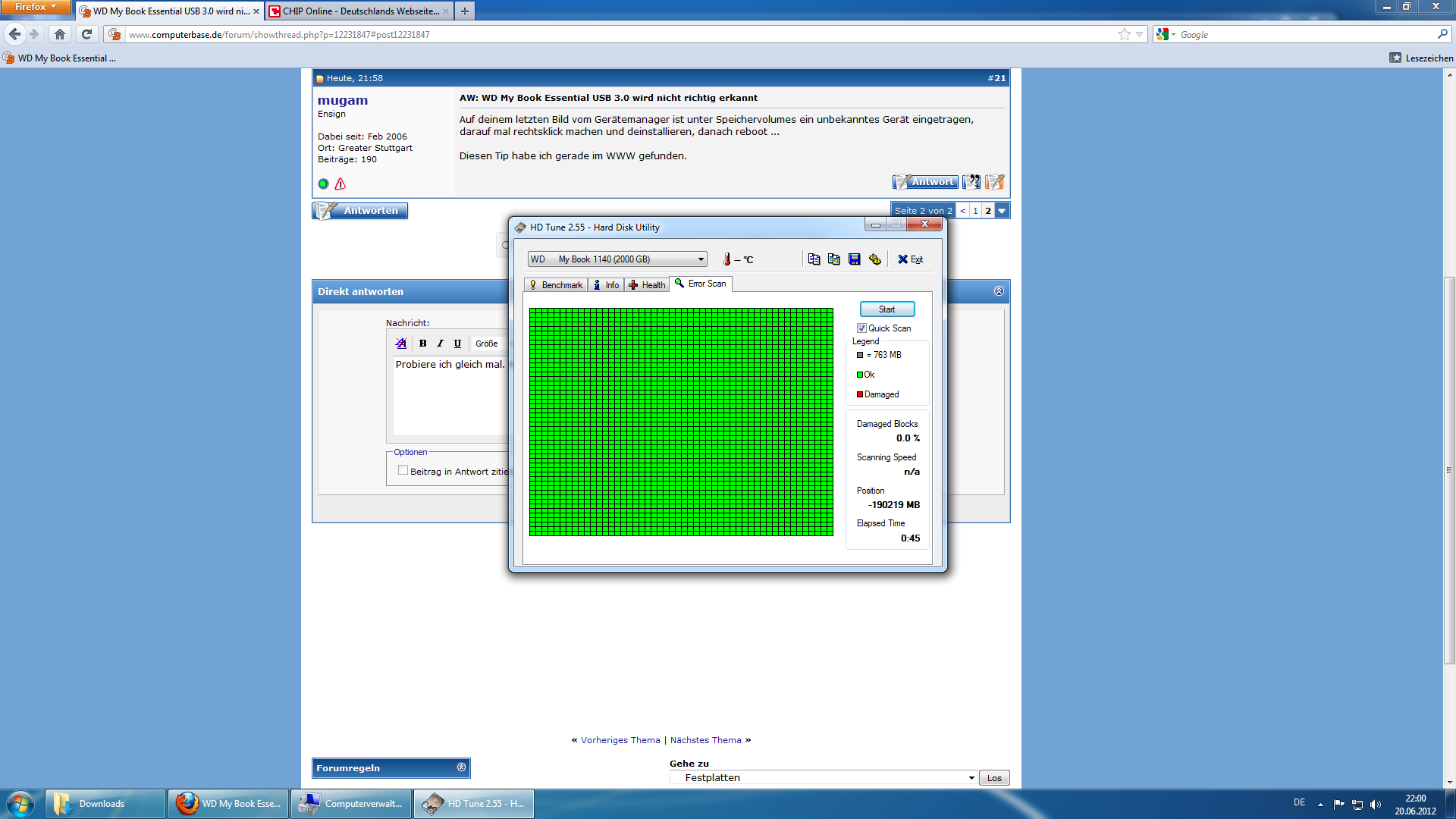This screenshot has height=819, width=1456.
Task: Open HD Tune options tools icon
Action: [875, 259]
